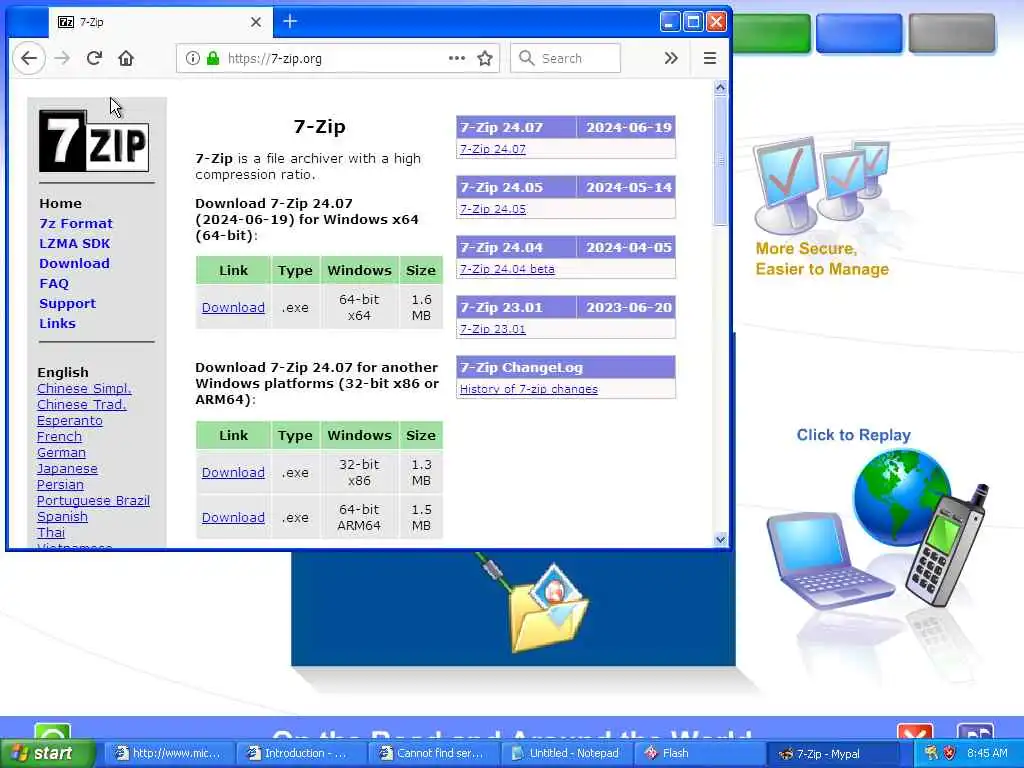Show site information icon in address bar
Image resolution: width=1024 pixels, height=768 pixels.
(x=193, y=58)
